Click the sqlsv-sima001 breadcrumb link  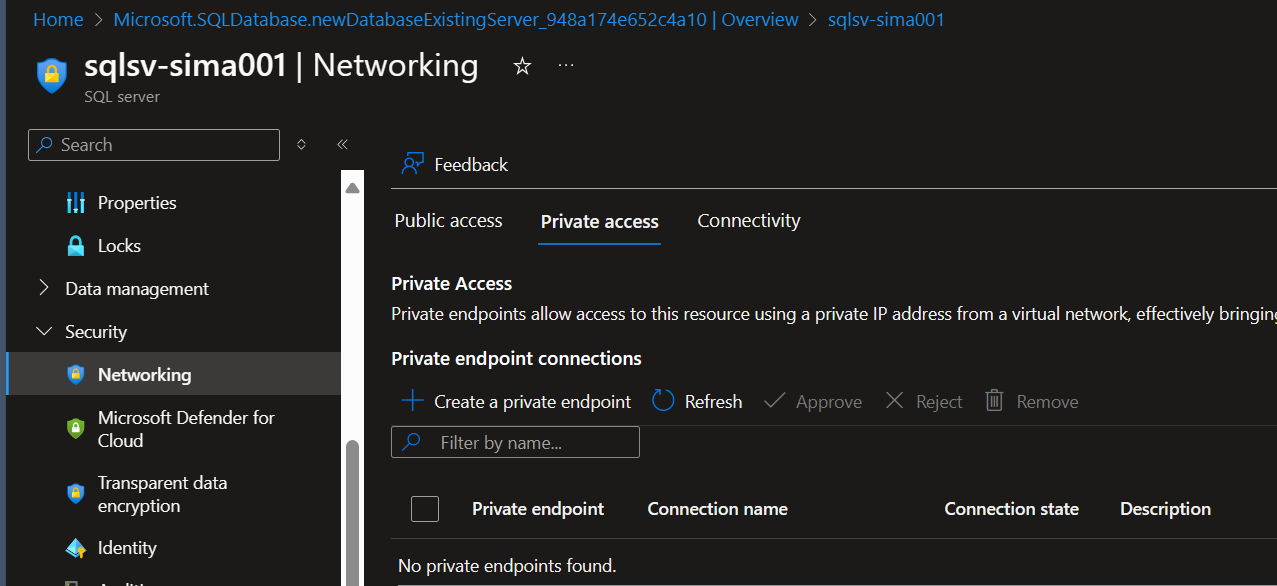point(886,20)
